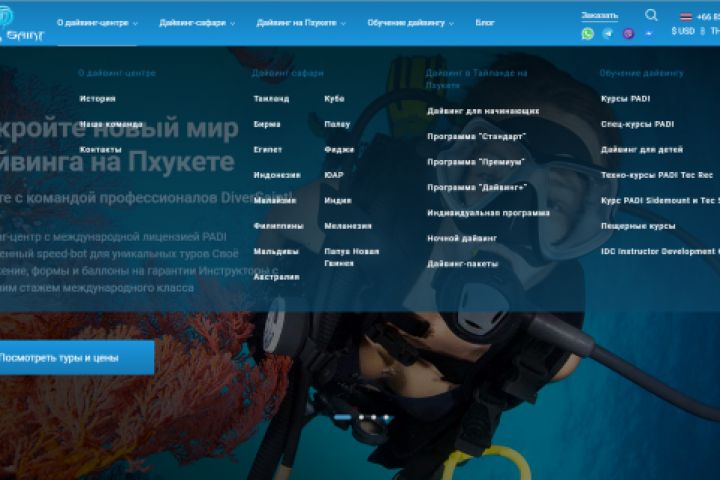Click the Thailand flag icon
Viewport: 720px width, 480px height.
686,17
